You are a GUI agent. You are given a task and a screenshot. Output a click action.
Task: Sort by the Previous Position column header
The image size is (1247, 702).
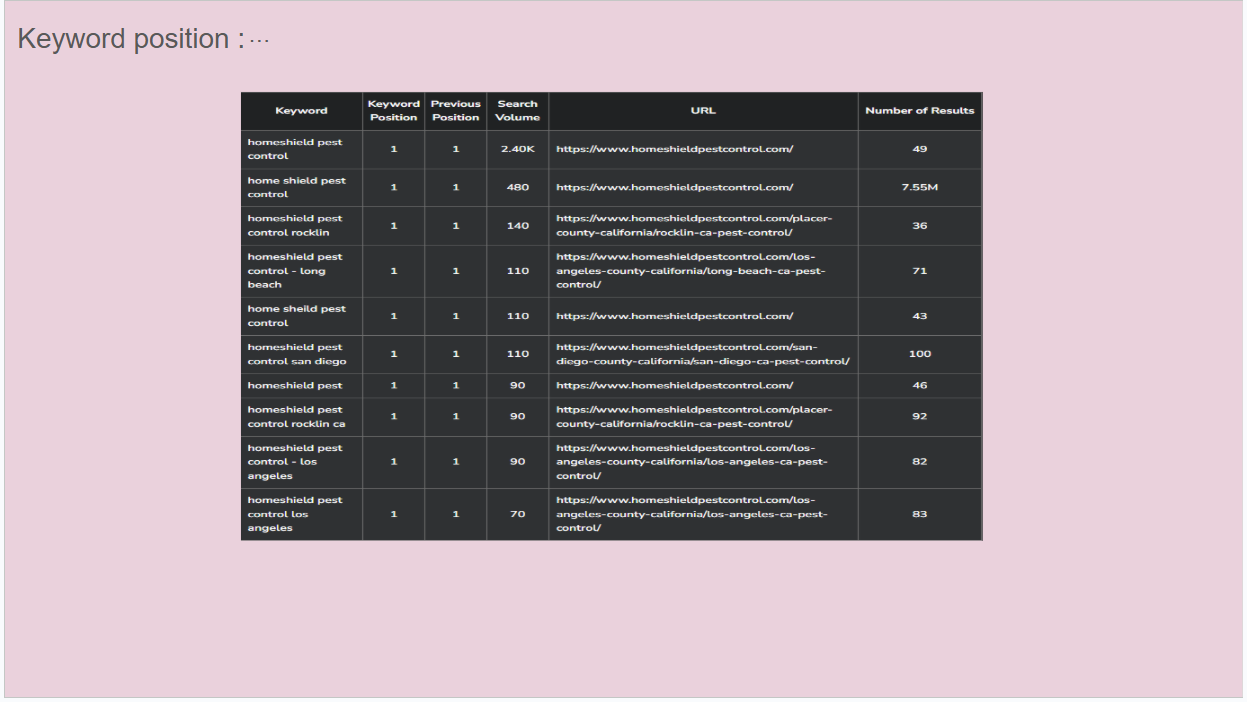pyautogui.click(x=455, y=111)
